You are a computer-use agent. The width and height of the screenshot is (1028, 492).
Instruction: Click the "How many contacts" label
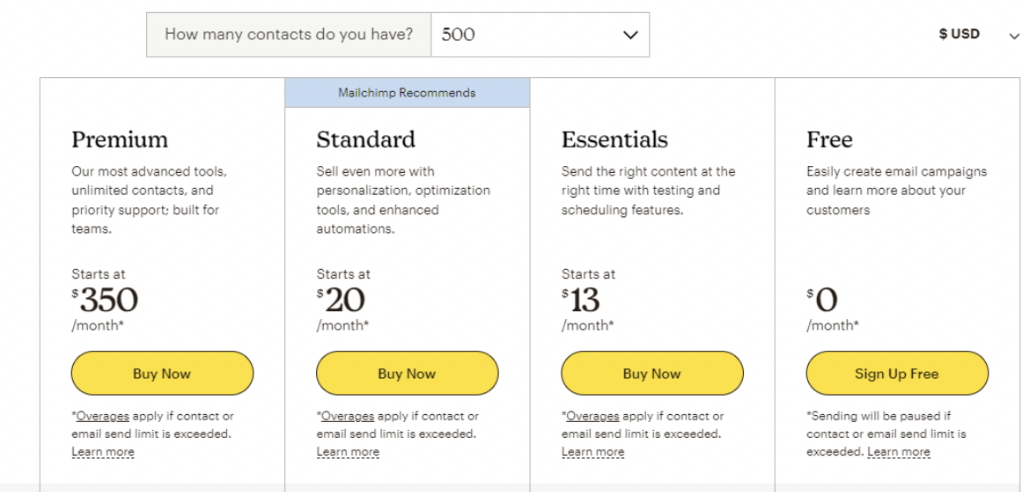pos(289,34)
